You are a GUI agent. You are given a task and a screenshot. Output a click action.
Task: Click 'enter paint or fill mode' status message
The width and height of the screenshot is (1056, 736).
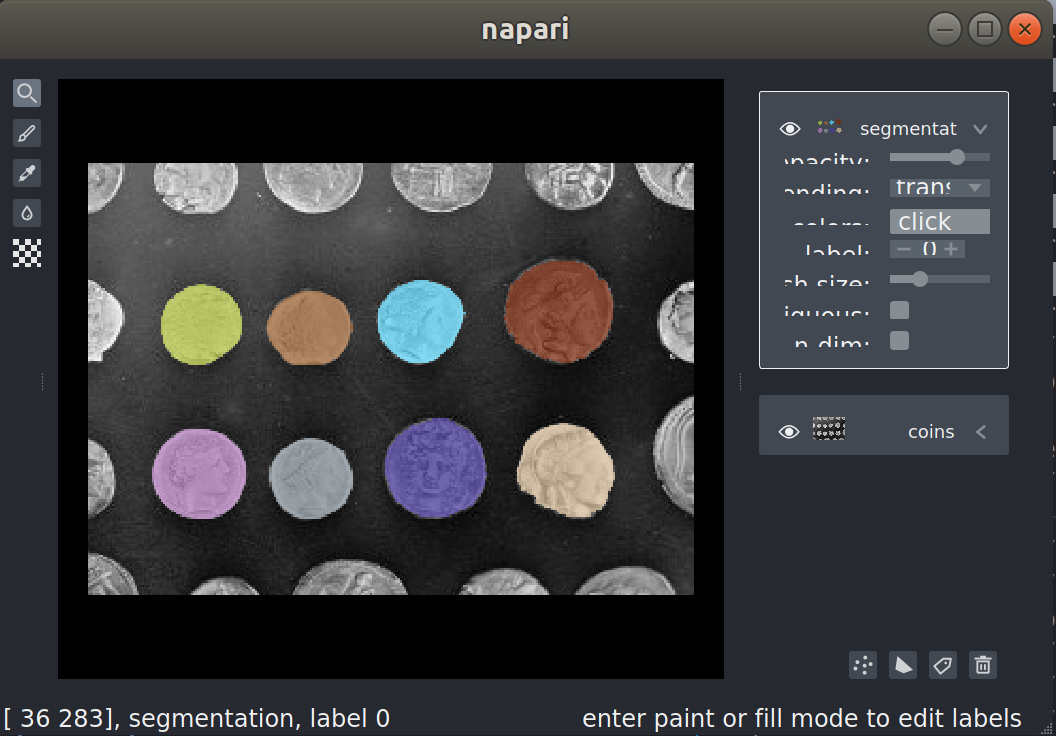[801, 718]
